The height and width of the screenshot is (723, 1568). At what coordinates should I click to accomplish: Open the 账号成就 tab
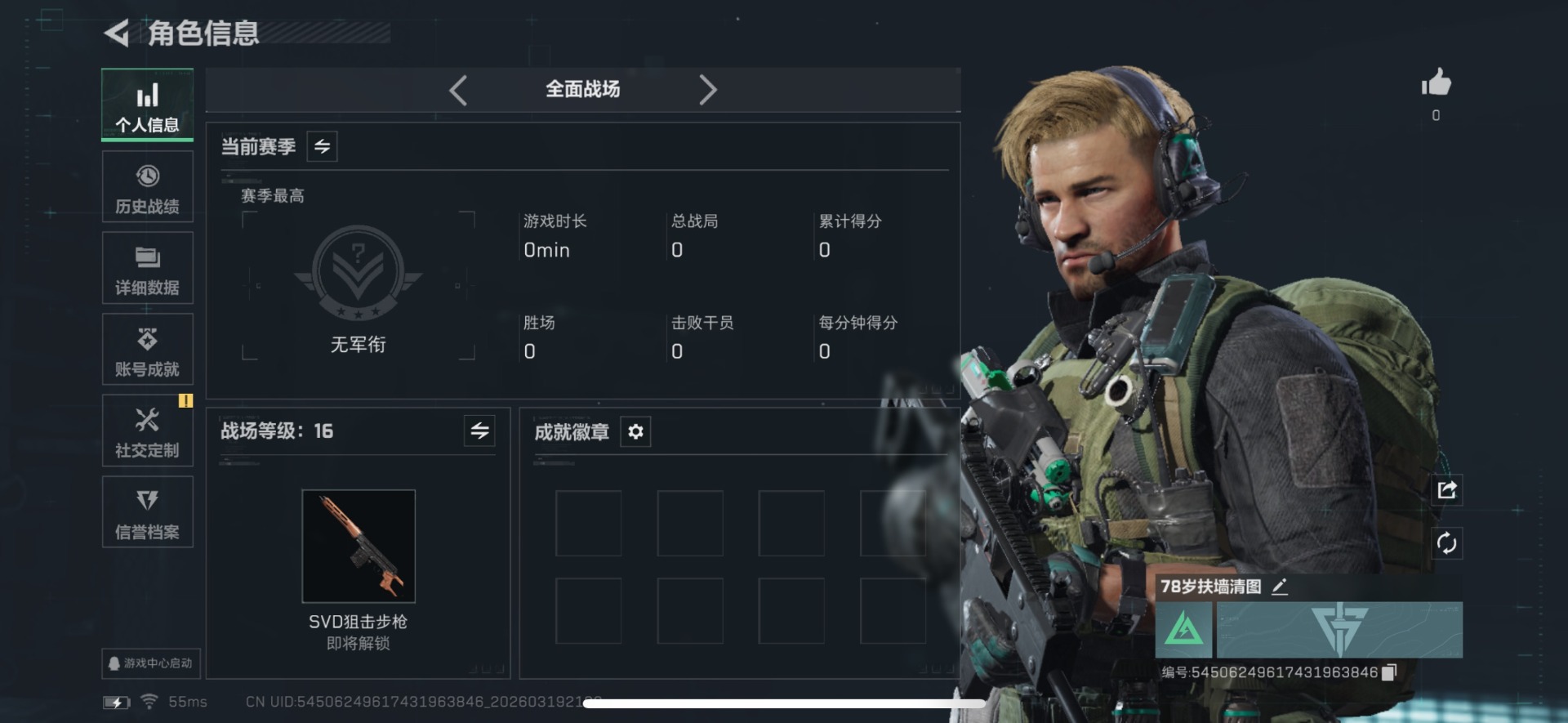(x=148, y=350)
